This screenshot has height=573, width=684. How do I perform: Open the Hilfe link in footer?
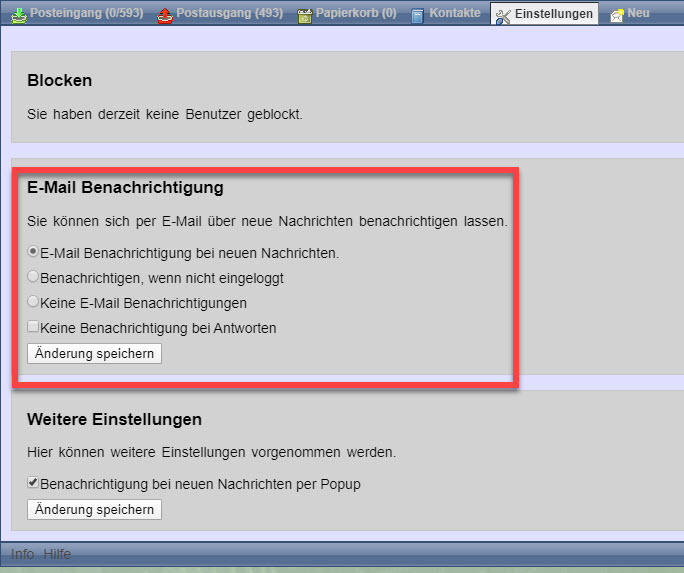pos(57,554)
